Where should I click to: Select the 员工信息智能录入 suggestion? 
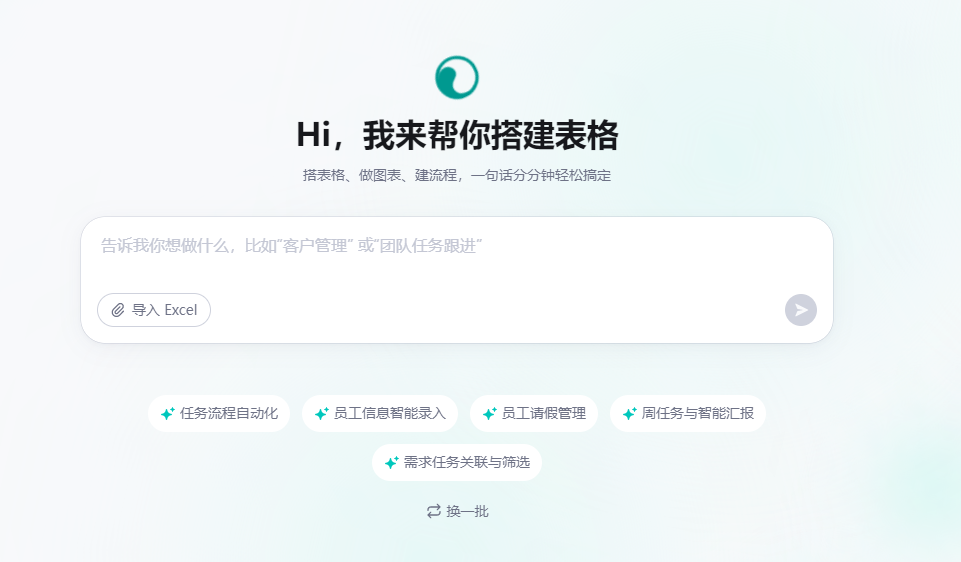[380, 414]
